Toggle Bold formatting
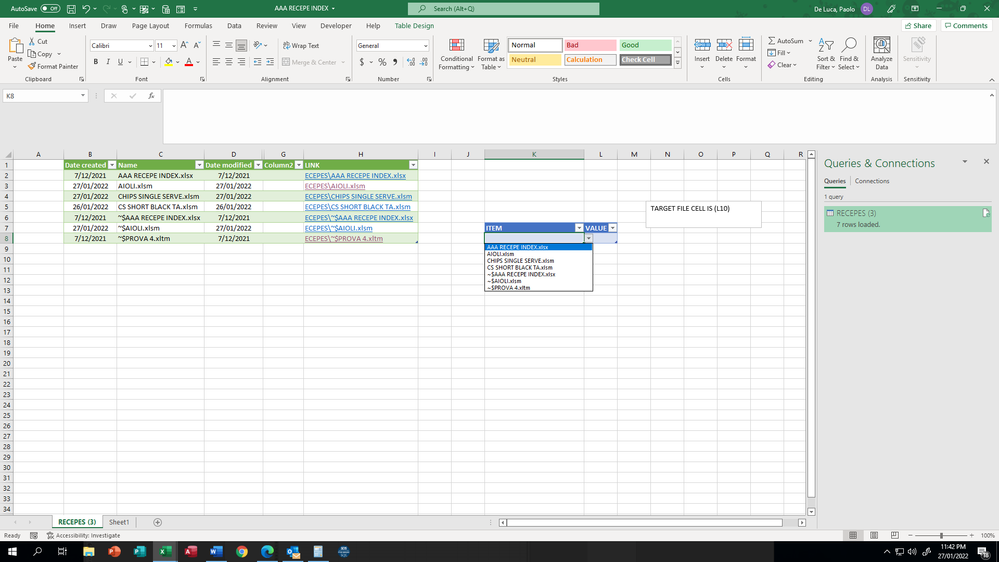Screen dimensions: 999x562 click(x=96, y=62)
